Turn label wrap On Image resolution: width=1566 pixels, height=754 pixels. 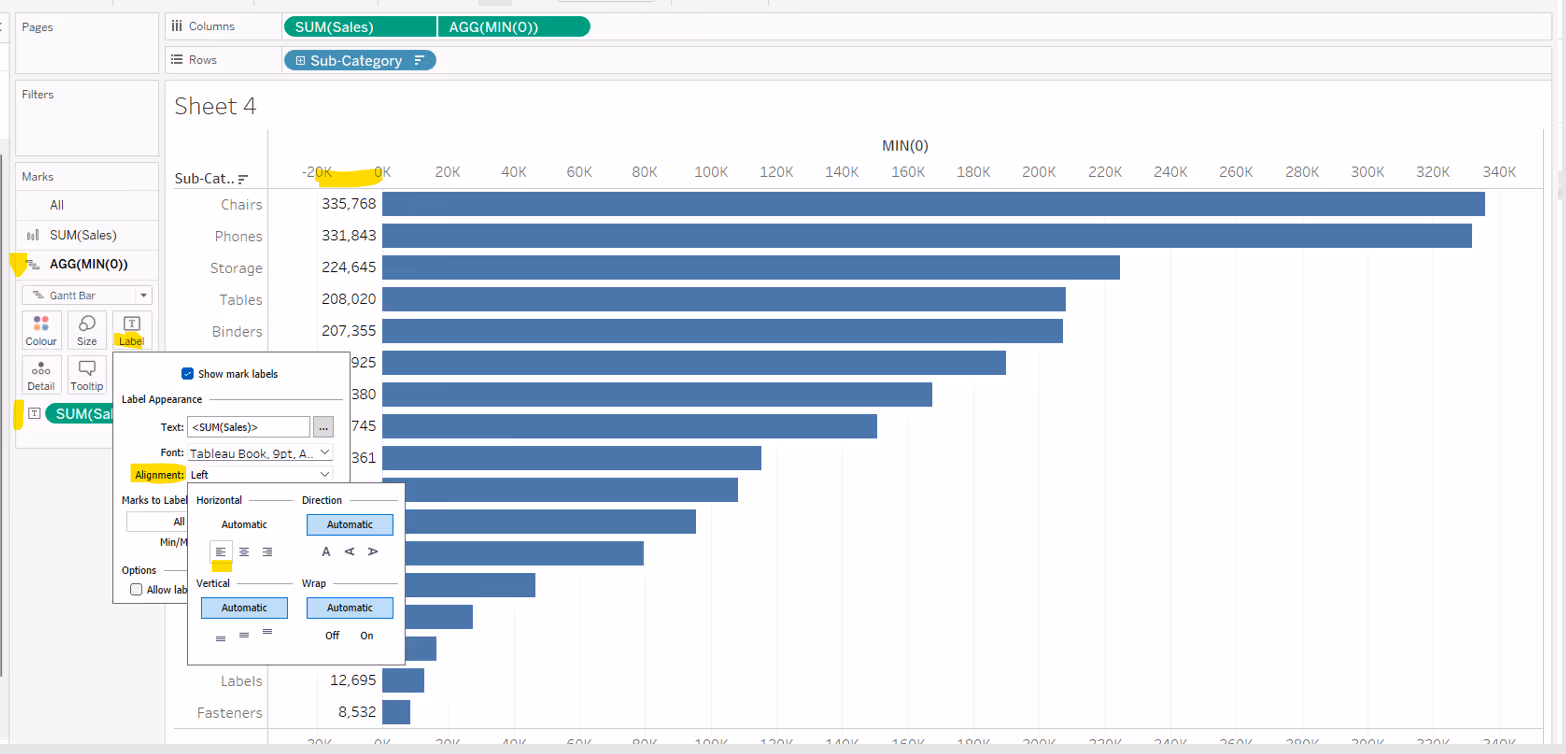tap(367, 636)
